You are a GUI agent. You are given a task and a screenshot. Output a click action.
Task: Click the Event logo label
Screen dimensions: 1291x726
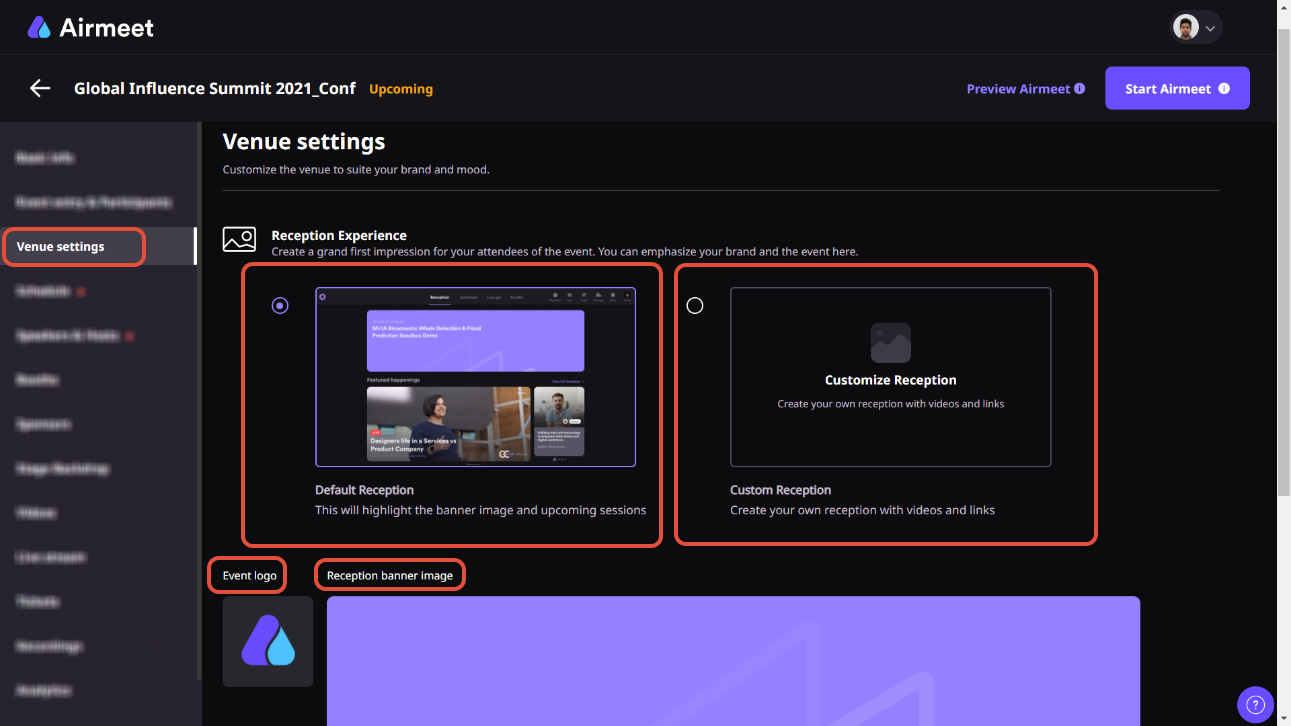tap(250, 575)
